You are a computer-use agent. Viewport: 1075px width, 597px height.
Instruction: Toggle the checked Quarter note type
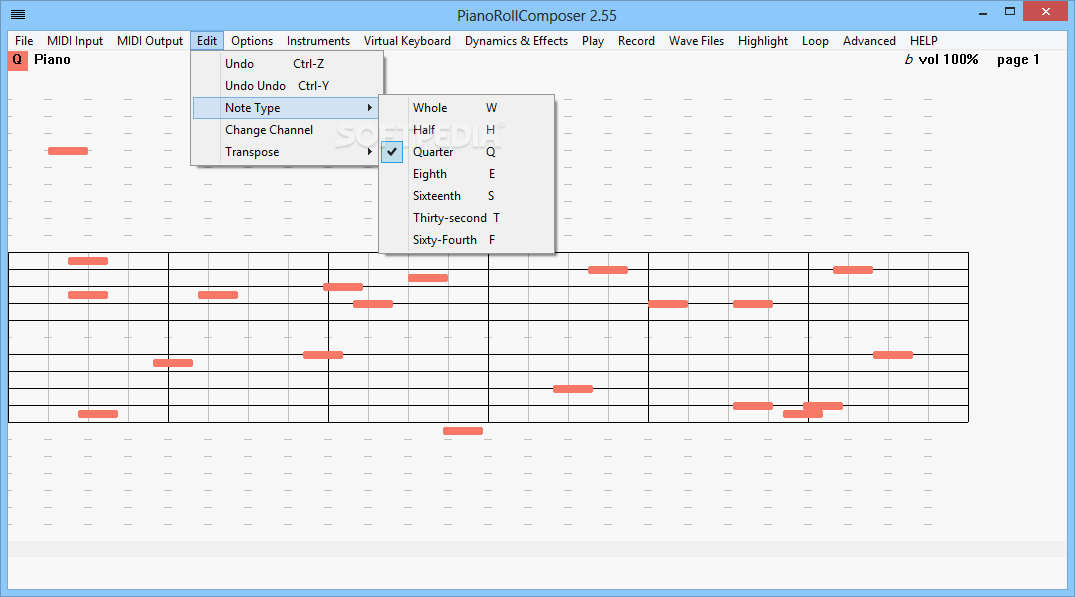[x=466, y=151]
